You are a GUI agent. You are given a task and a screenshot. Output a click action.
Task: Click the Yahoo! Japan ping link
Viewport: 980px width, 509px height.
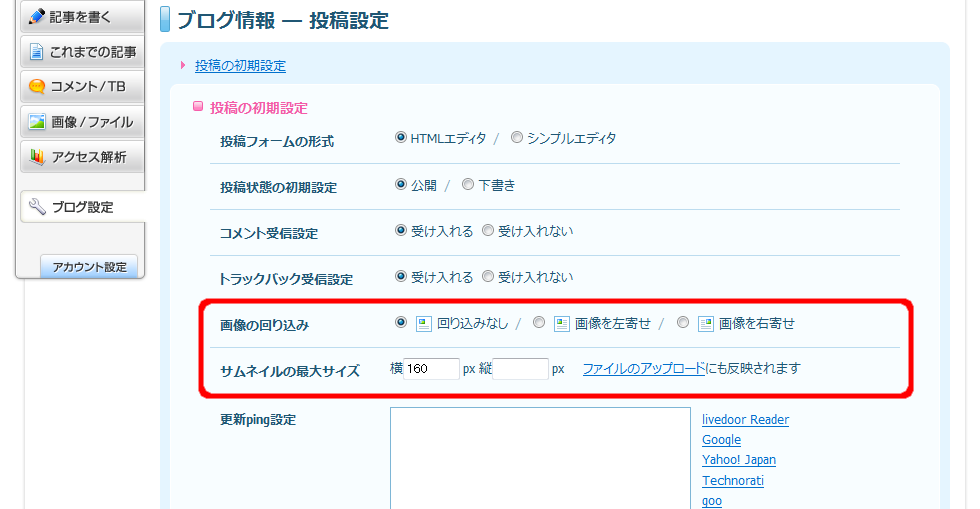point(739,460)
